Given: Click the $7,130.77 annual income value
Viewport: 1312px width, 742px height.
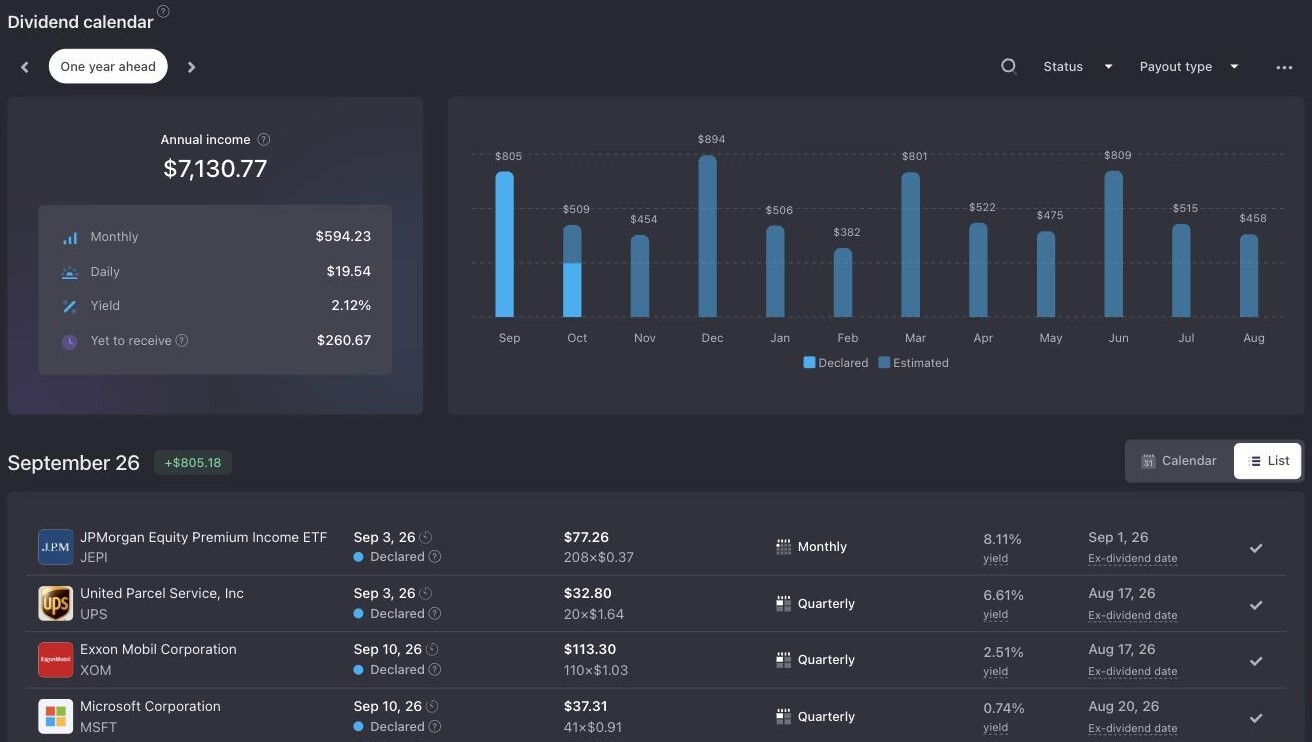Looking at the screenshot, I should pos(216,168).
